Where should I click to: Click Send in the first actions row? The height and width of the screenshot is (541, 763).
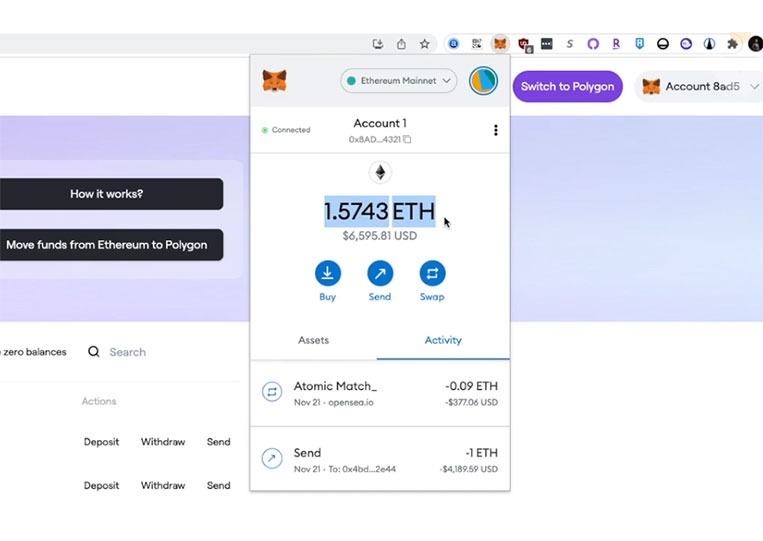coord(218,442)
